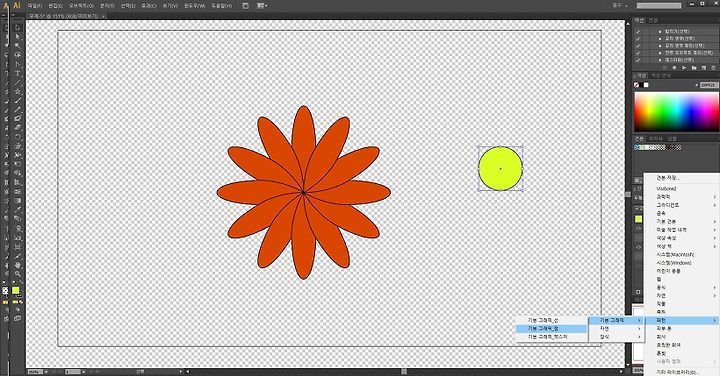Open the 윈도우(W) menu

194,6
